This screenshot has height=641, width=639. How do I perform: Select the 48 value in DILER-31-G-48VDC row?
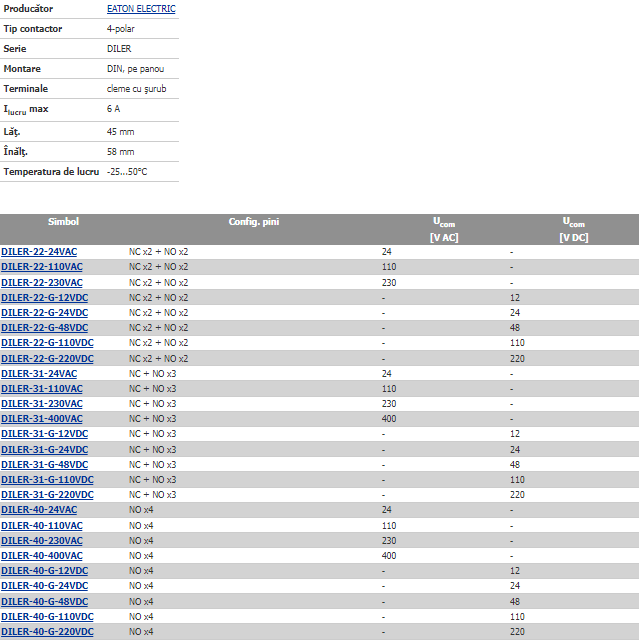point(515,465)
